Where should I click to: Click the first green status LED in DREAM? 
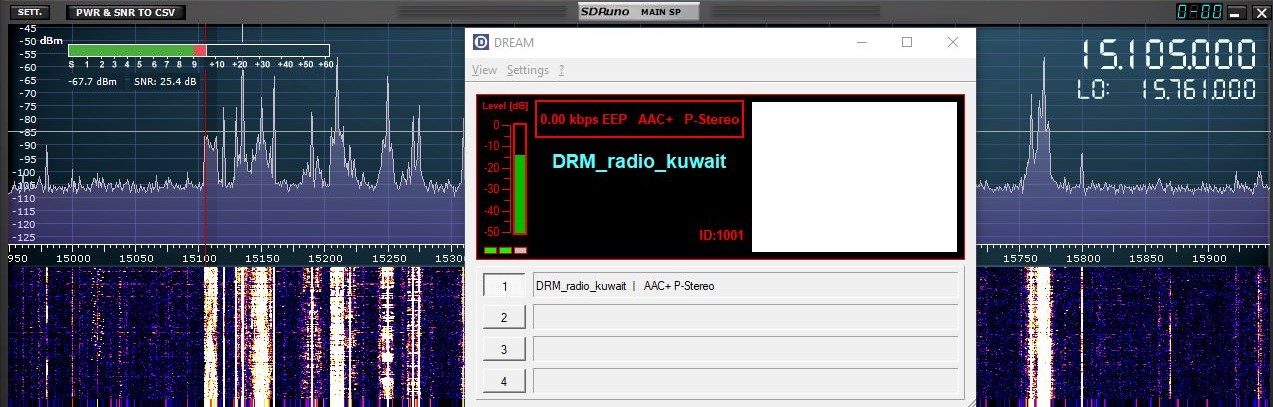click(x=490, y=250)
